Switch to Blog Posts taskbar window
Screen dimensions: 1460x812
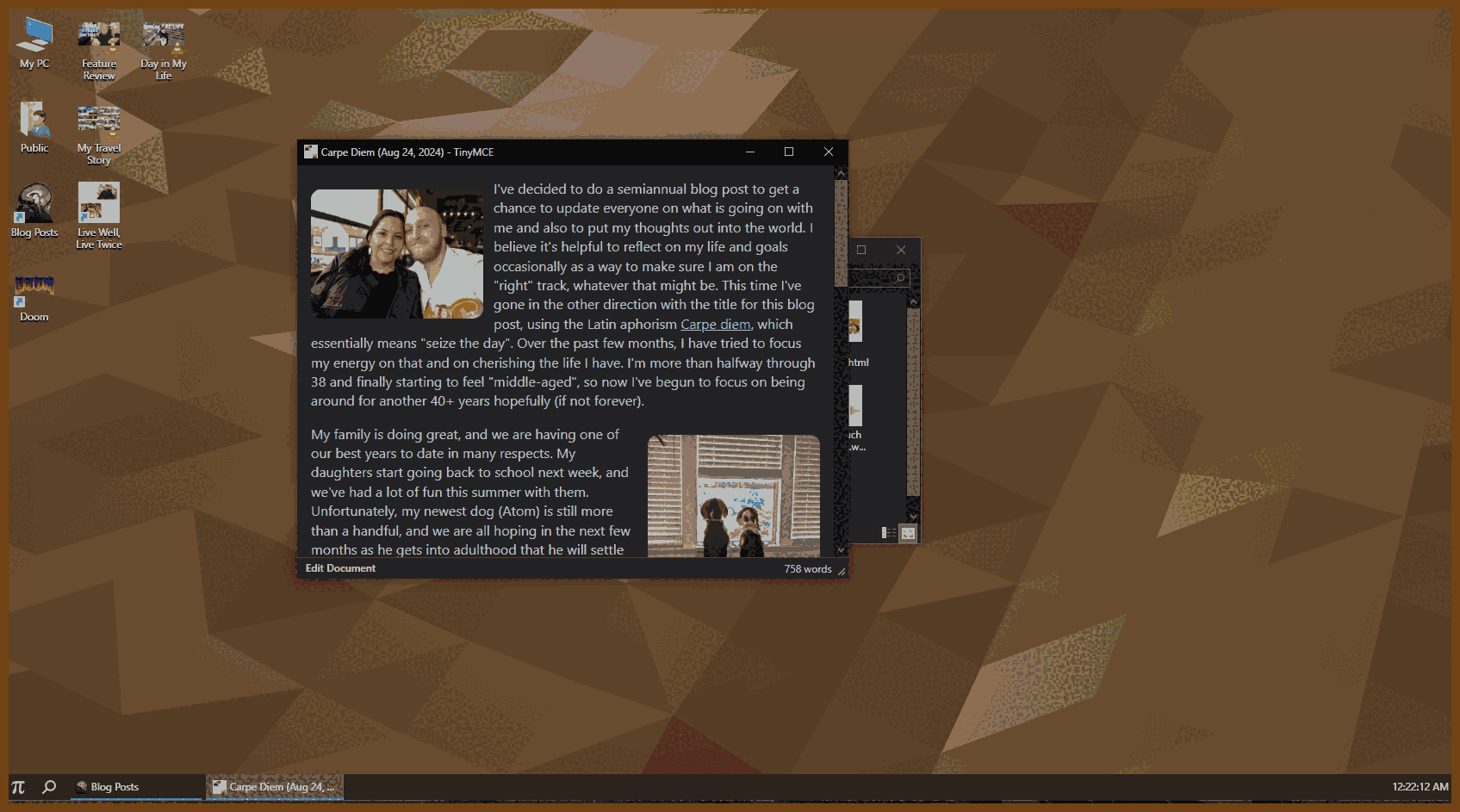[x=136, y=787]
